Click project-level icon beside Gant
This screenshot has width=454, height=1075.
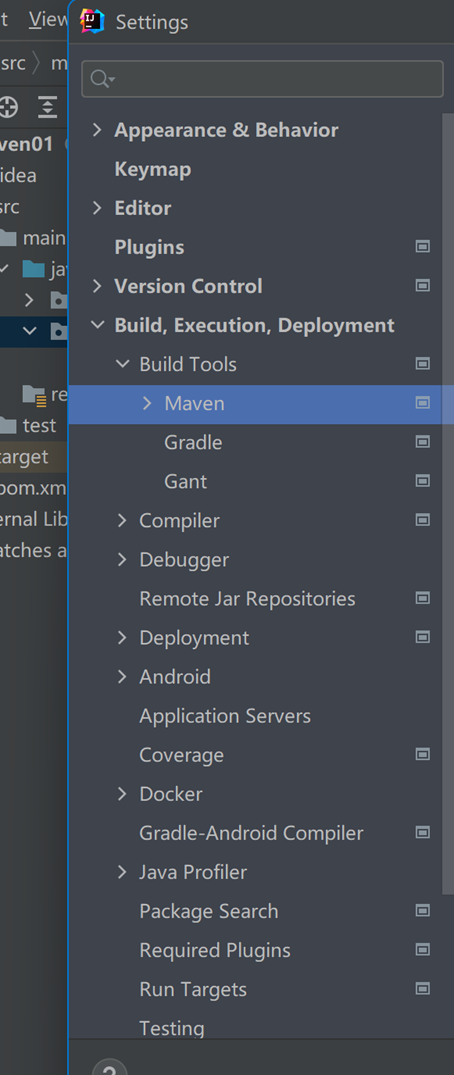click(423, 481)
